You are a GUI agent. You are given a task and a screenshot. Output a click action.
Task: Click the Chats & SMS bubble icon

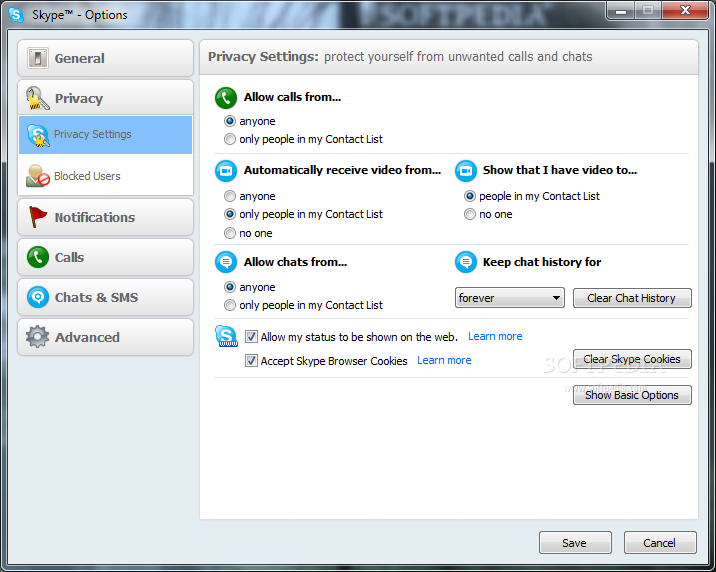(x=37, y=297)
